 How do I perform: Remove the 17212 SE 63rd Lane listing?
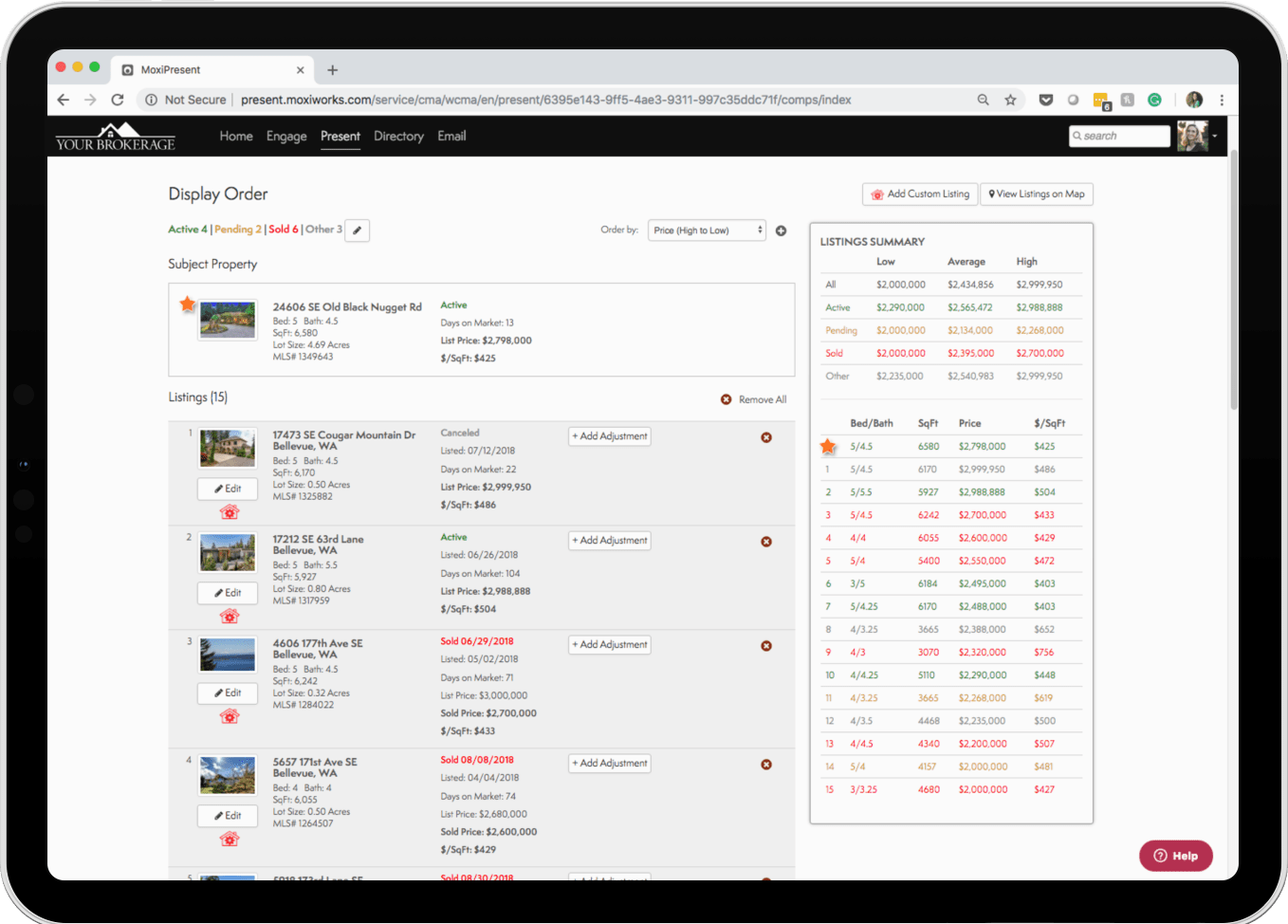tap(766, 541)
